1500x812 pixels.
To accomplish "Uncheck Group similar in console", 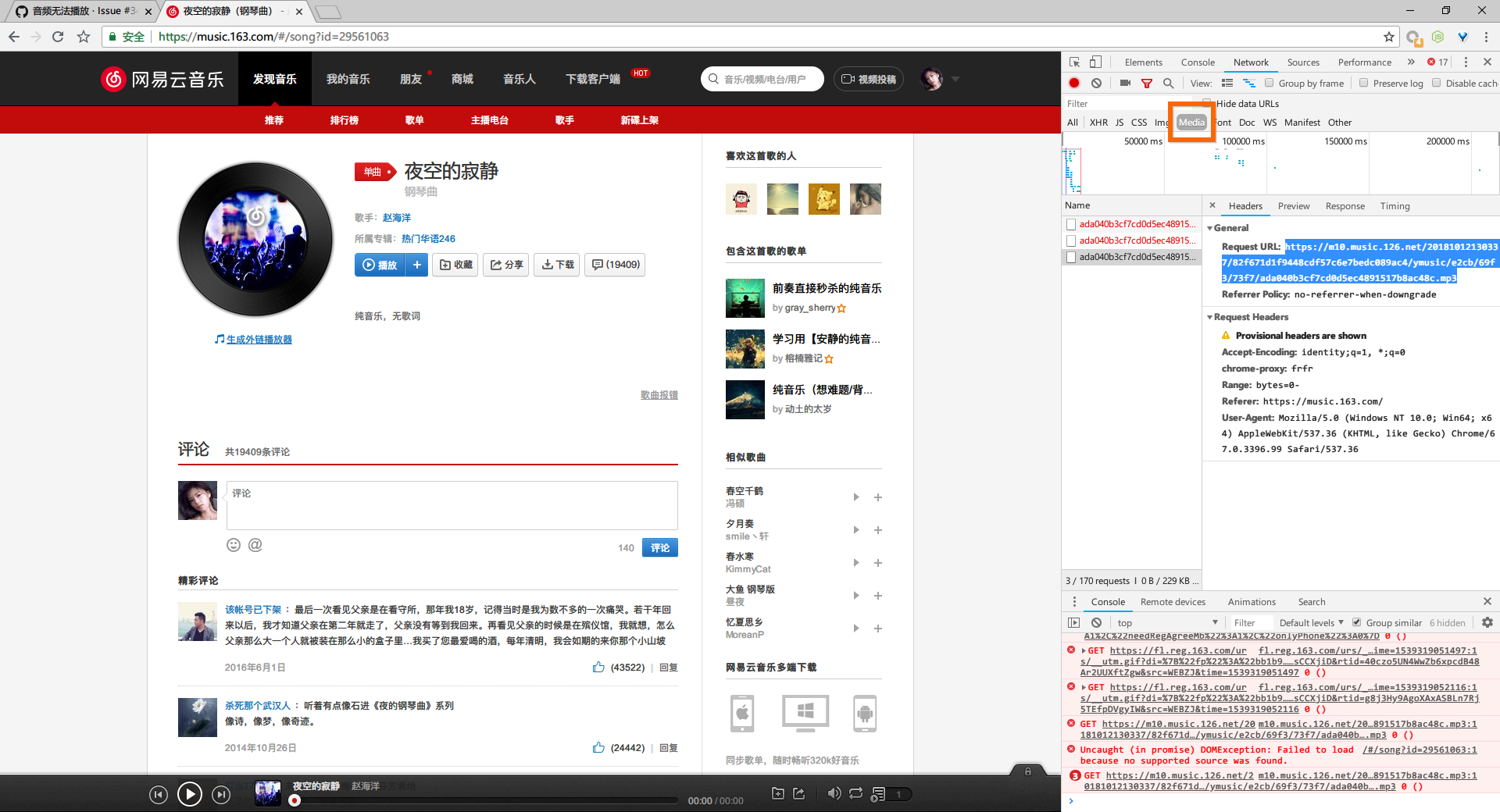I will click(1357, 622).
